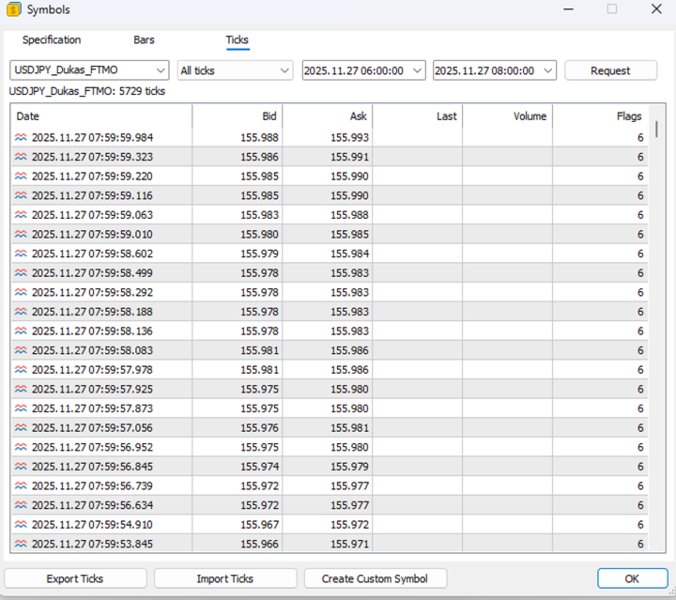Click Create Custom Symbol button

click(375, 578)
